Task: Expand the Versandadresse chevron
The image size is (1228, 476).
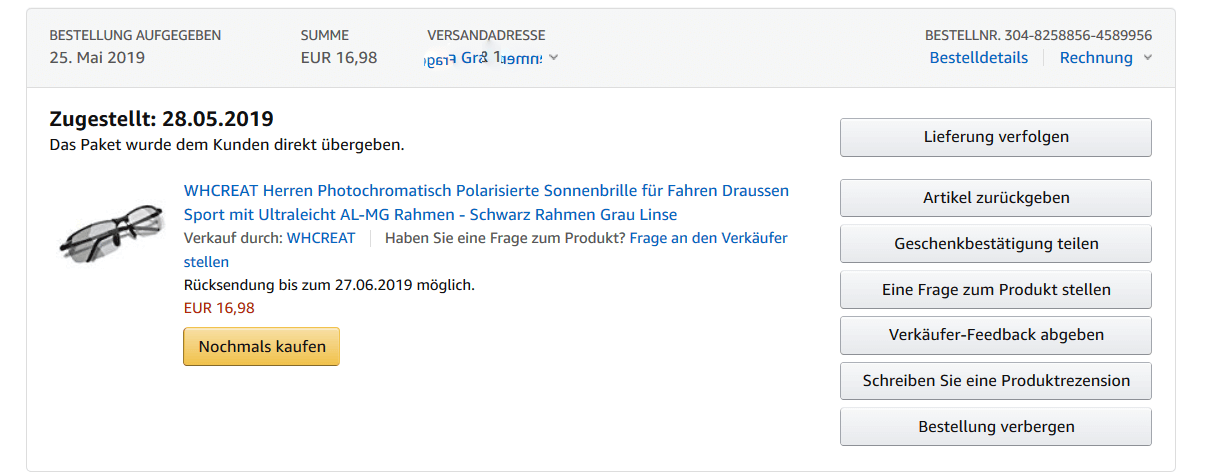Action: [554, 58]
